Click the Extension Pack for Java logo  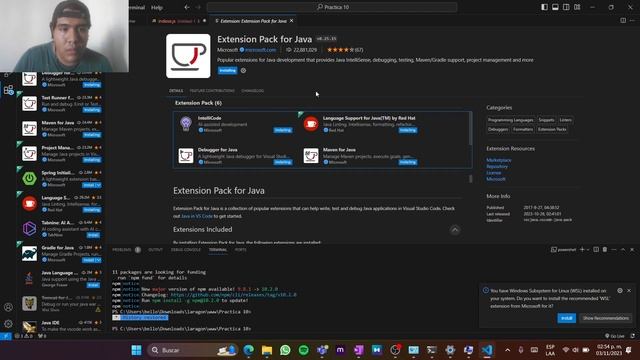tap(188, 56)
